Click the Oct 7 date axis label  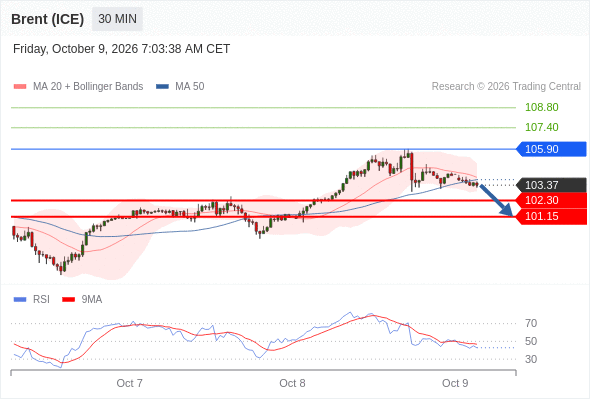pyautogui.click(x=129, y=383)
